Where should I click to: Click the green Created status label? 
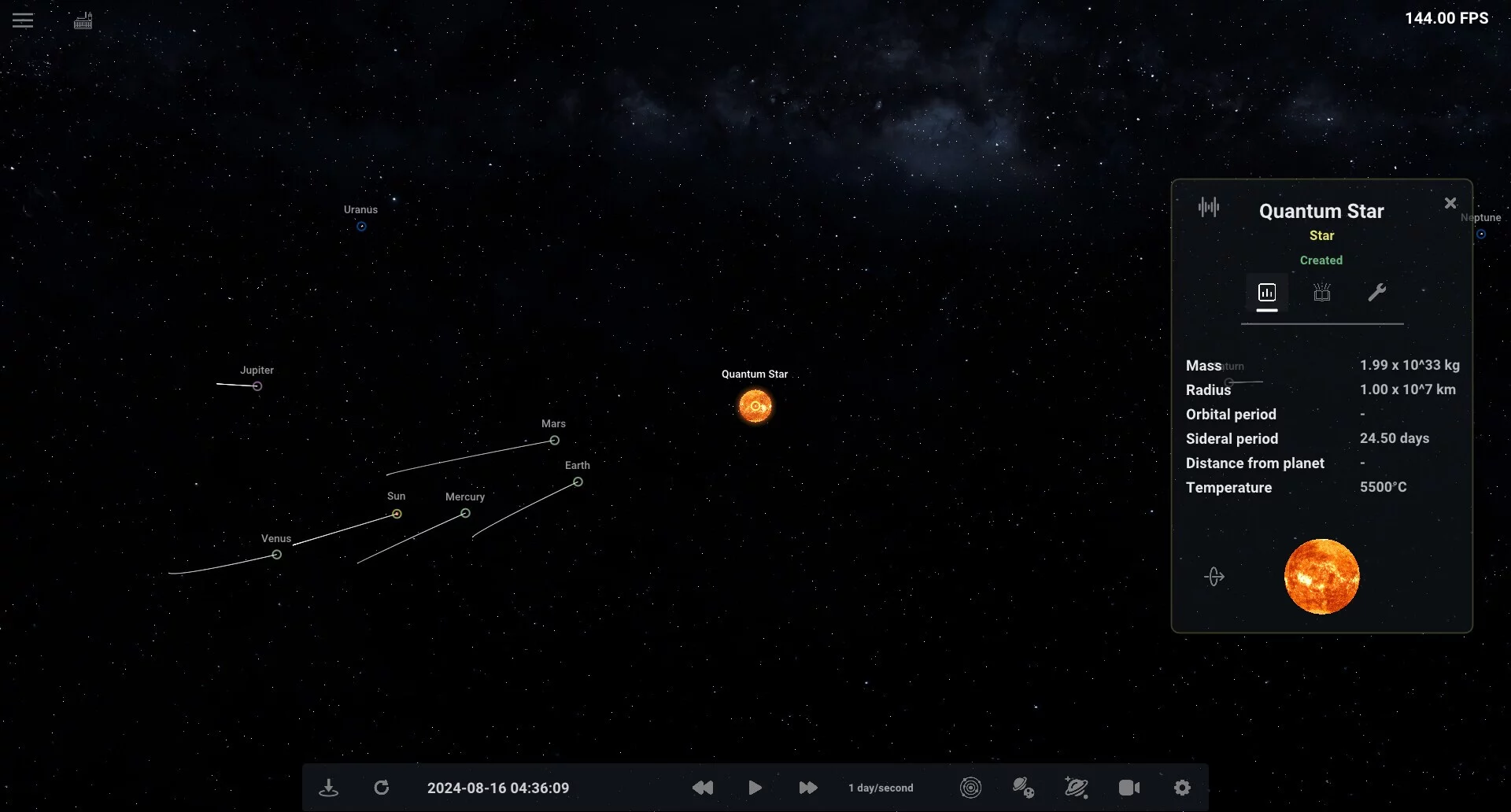(1321, 260)
